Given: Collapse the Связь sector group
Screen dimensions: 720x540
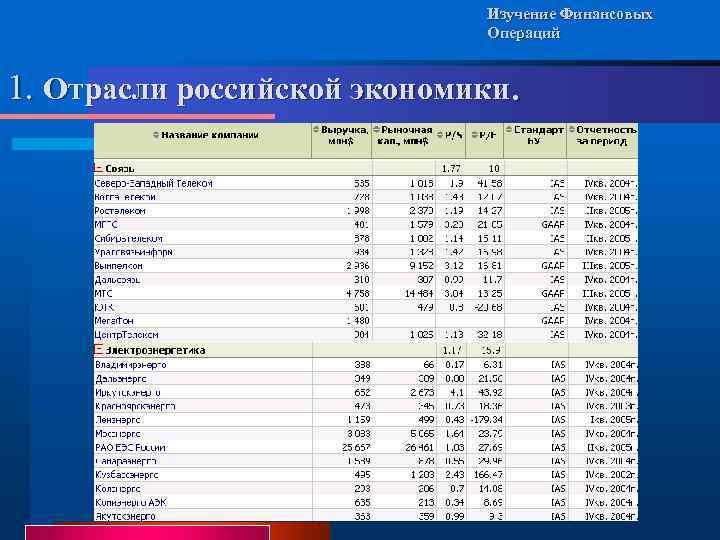Looking at the screenshot, I should (x=98, y=168).
